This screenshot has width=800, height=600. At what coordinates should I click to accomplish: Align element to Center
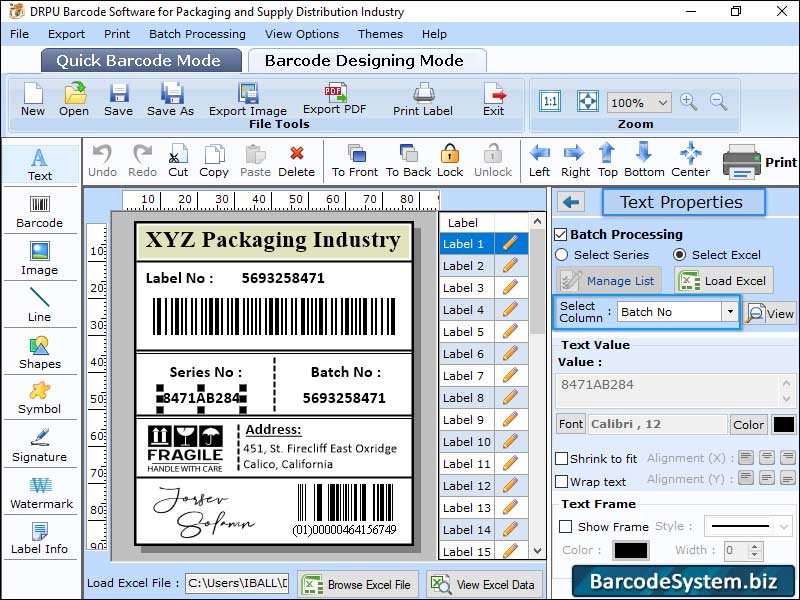[691, 161]
